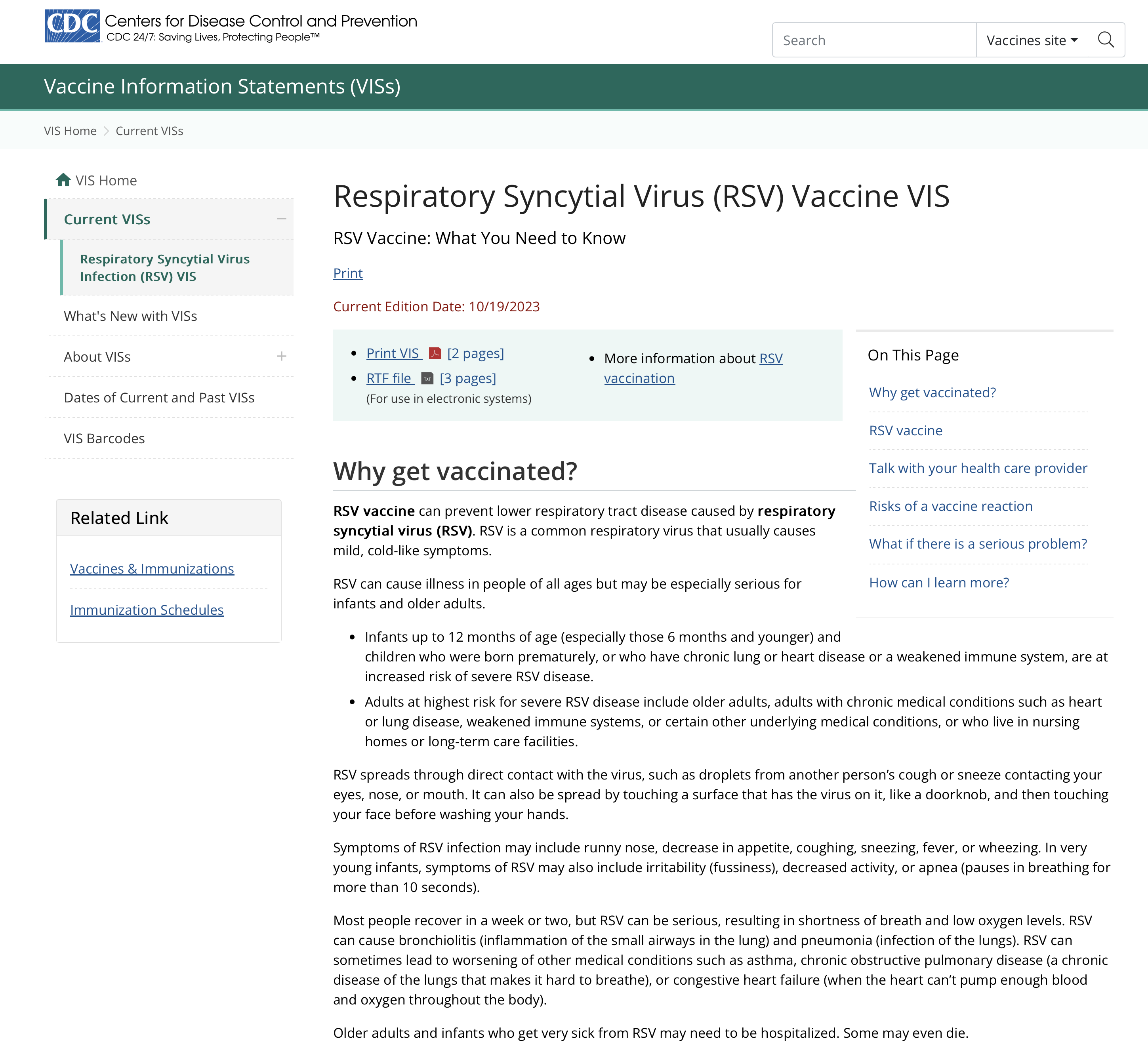The image size is (1148, 1052).
Task: Jump to Risks of a vaccine reaction
Action: [x=950, y=506]
